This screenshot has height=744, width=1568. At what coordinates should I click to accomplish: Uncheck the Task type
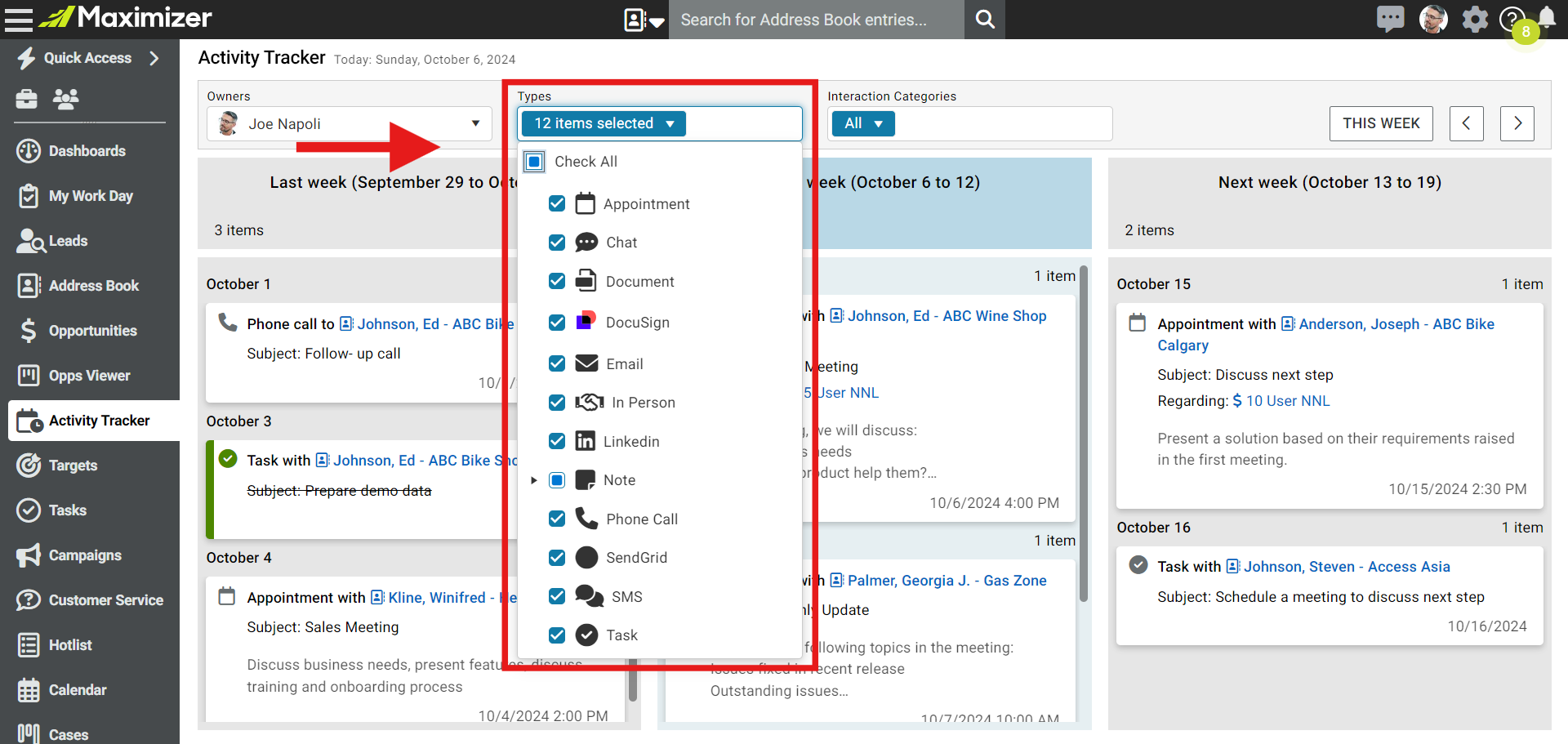click(x=557, y=635)
